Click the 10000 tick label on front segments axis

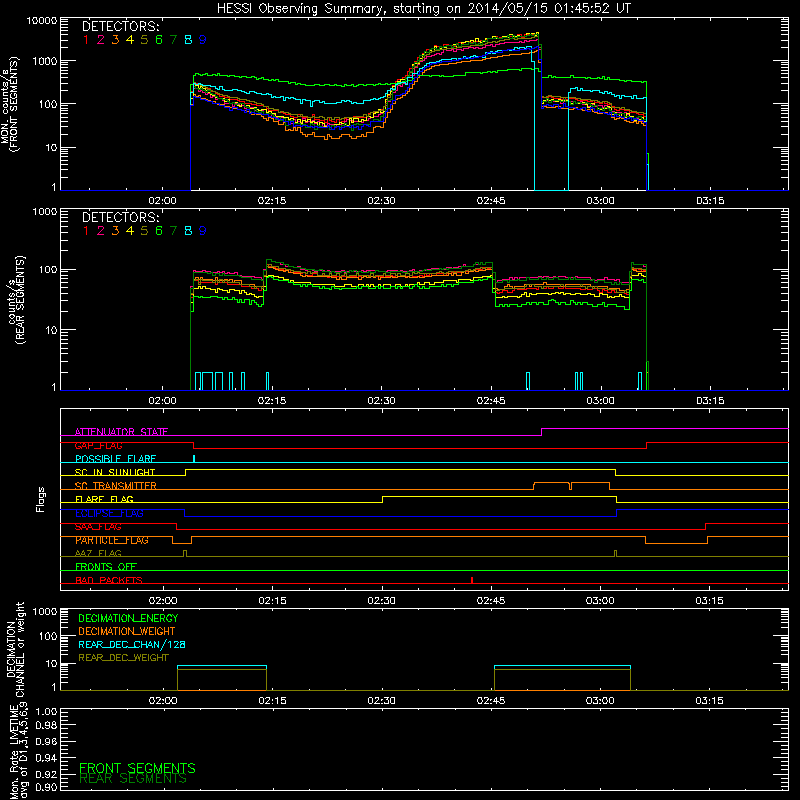pyautogui.click(x=42, y=20)
